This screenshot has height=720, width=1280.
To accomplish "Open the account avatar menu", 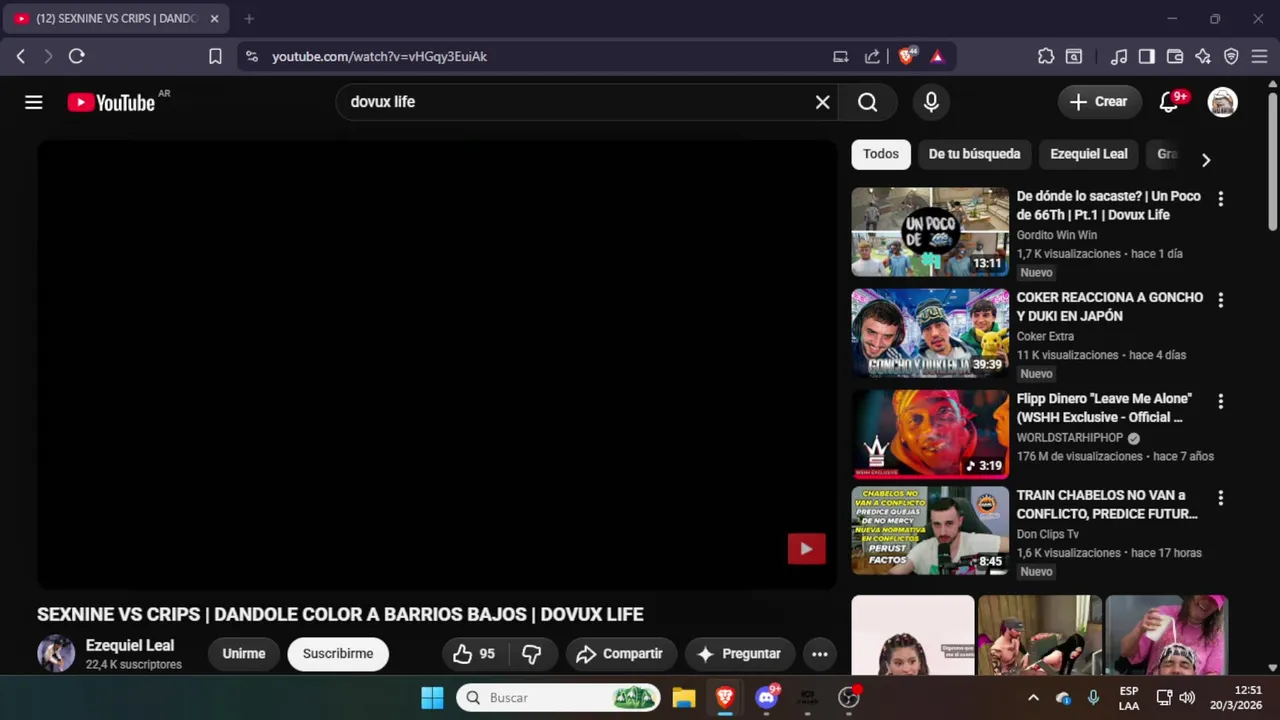I will click(1223, 102).
